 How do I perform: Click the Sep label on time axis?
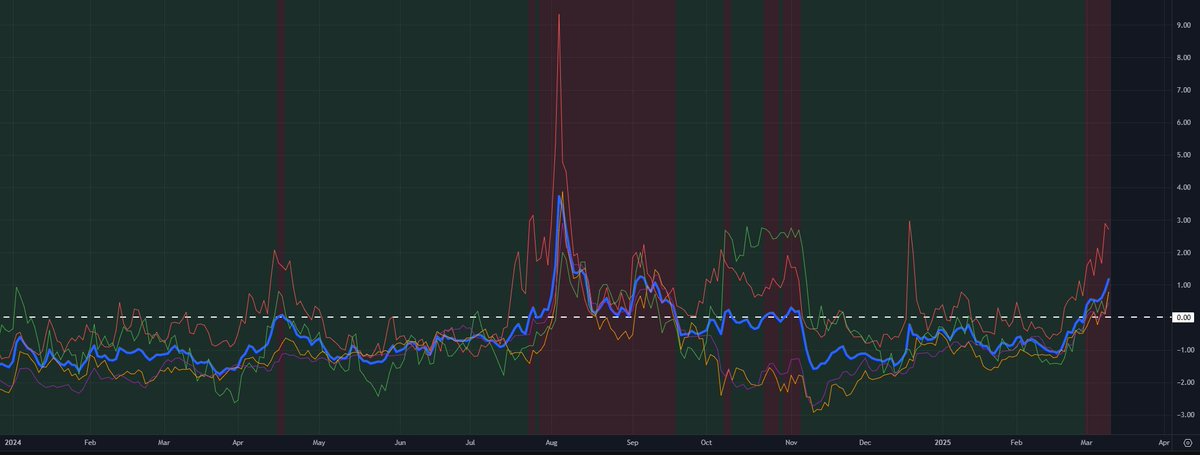(x=632, y=441)
